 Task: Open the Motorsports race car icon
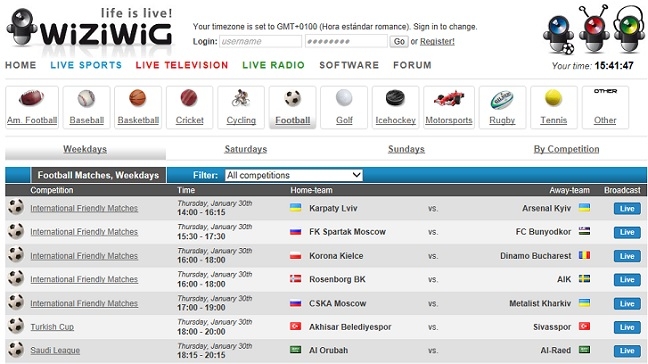coord(449,98)
